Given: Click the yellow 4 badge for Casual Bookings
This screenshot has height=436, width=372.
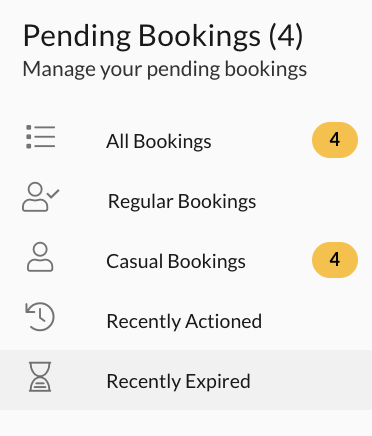Looking at the screenshot, I should [335, 260].
